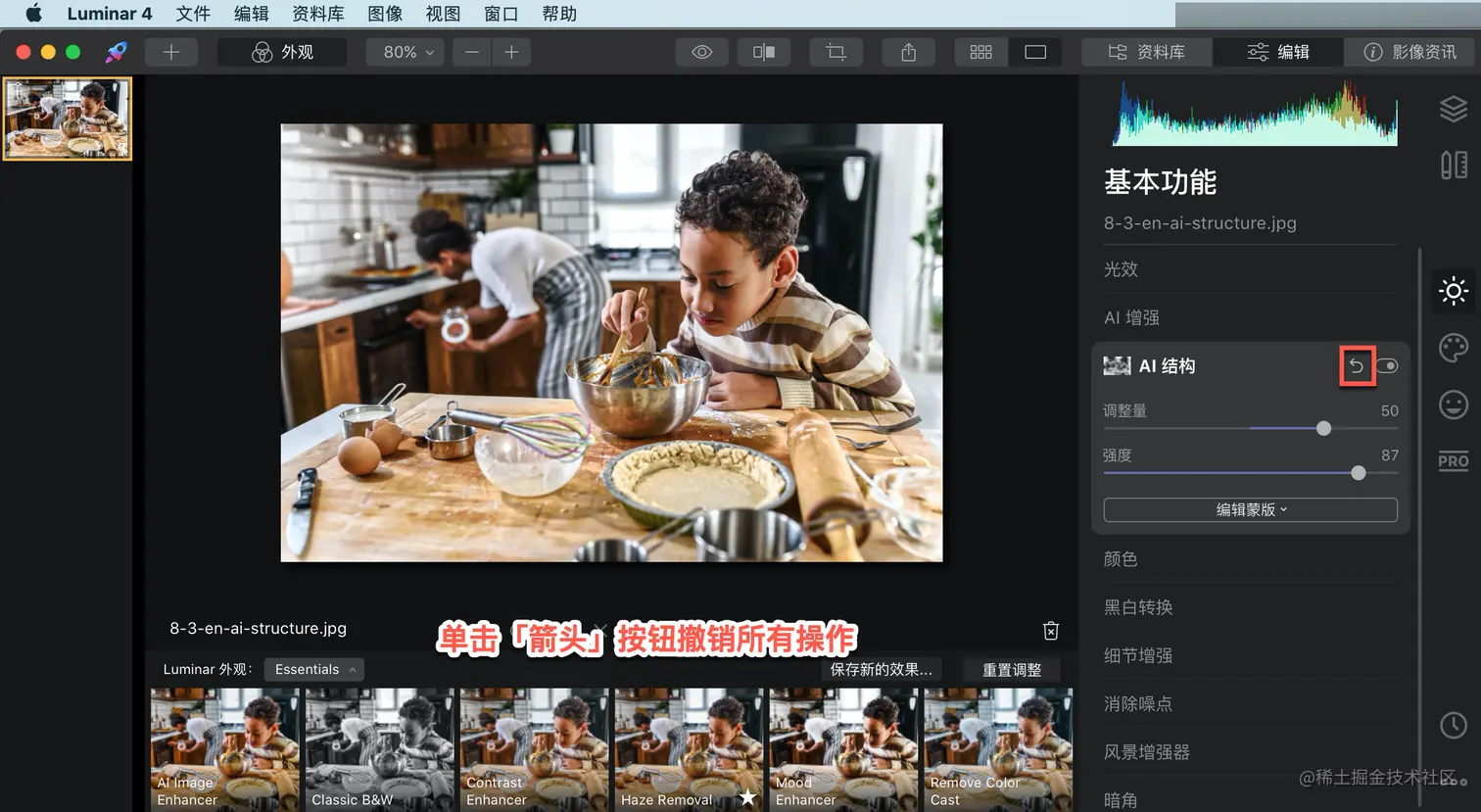This screenshot has height=812, width=1481.
Task: Apply the Contrast Enhancer look
Action: pos(535,749)
